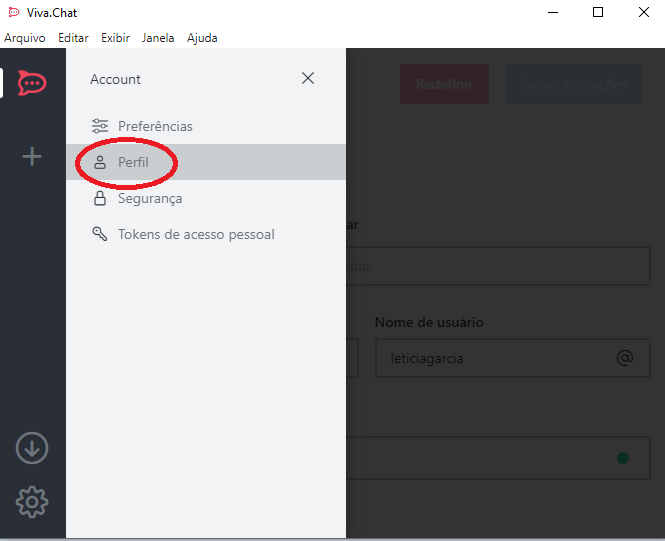Open the Arquivo menu
The height and width of the screenshot is (541, 665).
click(25, 38)
